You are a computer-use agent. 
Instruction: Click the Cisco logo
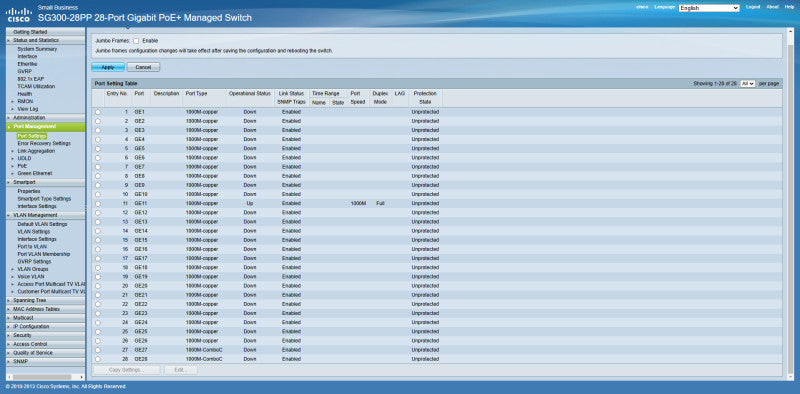point(18,15)
